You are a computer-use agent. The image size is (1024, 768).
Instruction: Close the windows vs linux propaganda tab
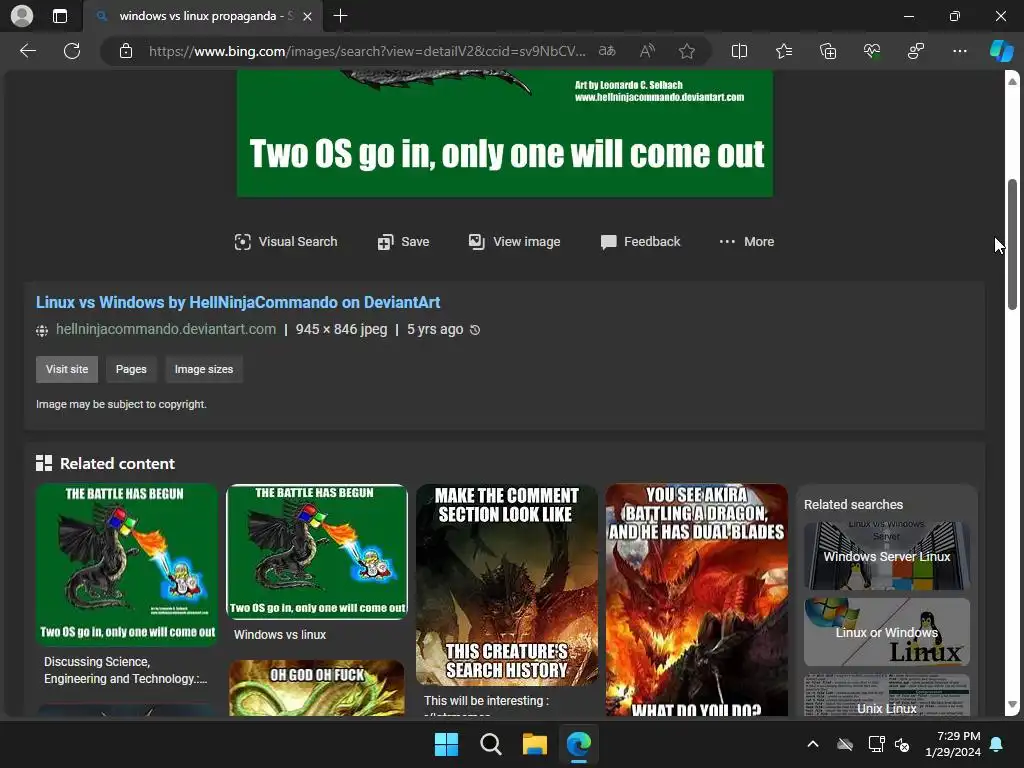(x=308, y=16)
